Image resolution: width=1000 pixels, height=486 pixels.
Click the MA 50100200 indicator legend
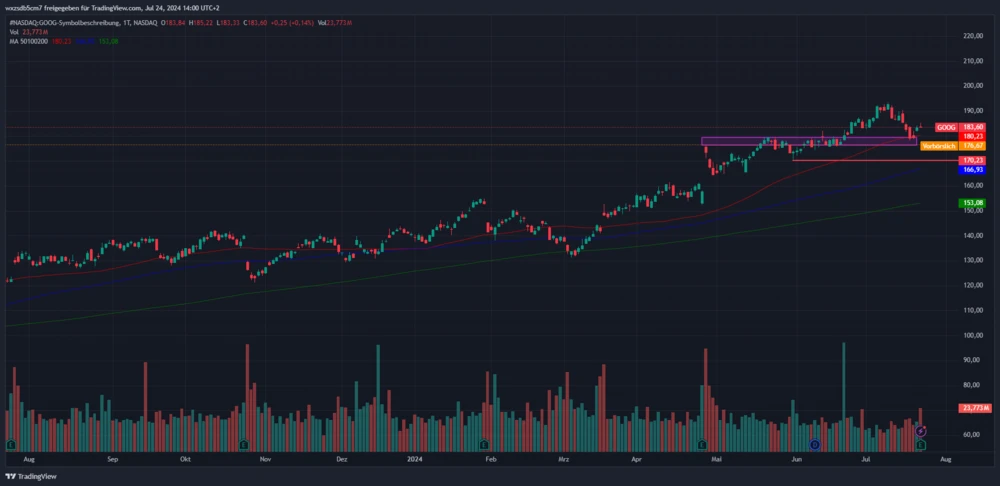pos(30,40)
